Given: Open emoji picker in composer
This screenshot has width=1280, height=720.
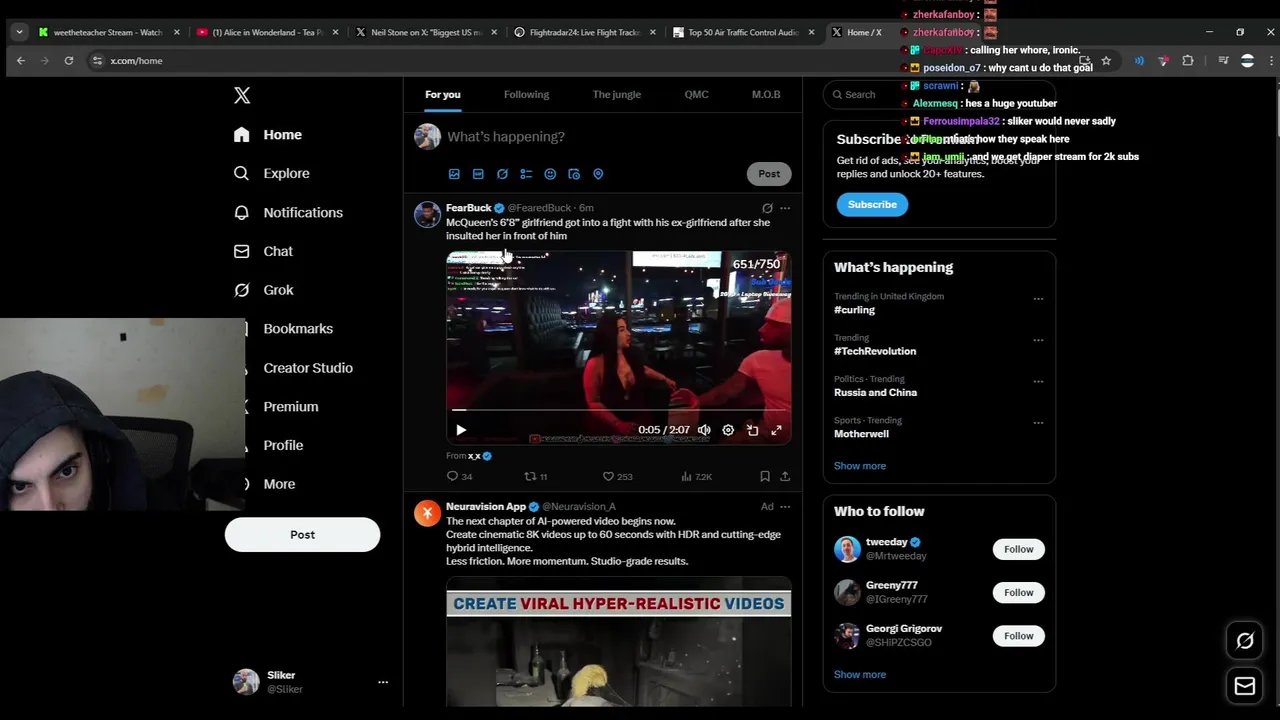Looking at the screenshot, I should click(x=550, y=174).
